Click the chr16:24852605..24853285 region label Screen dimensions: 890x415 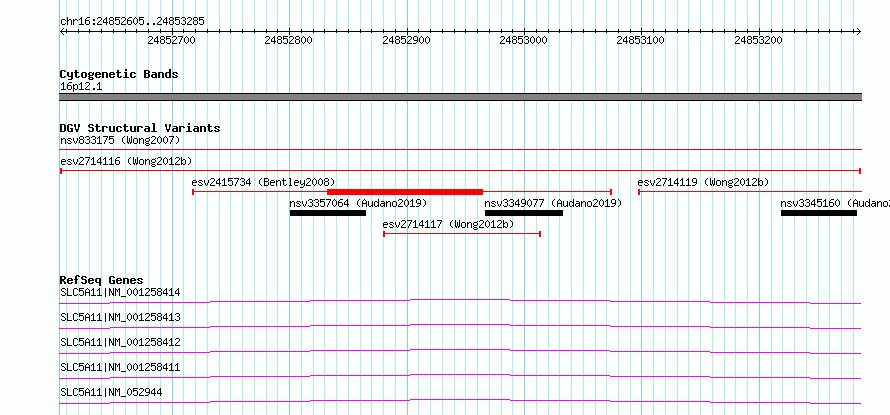click(132, 22)
